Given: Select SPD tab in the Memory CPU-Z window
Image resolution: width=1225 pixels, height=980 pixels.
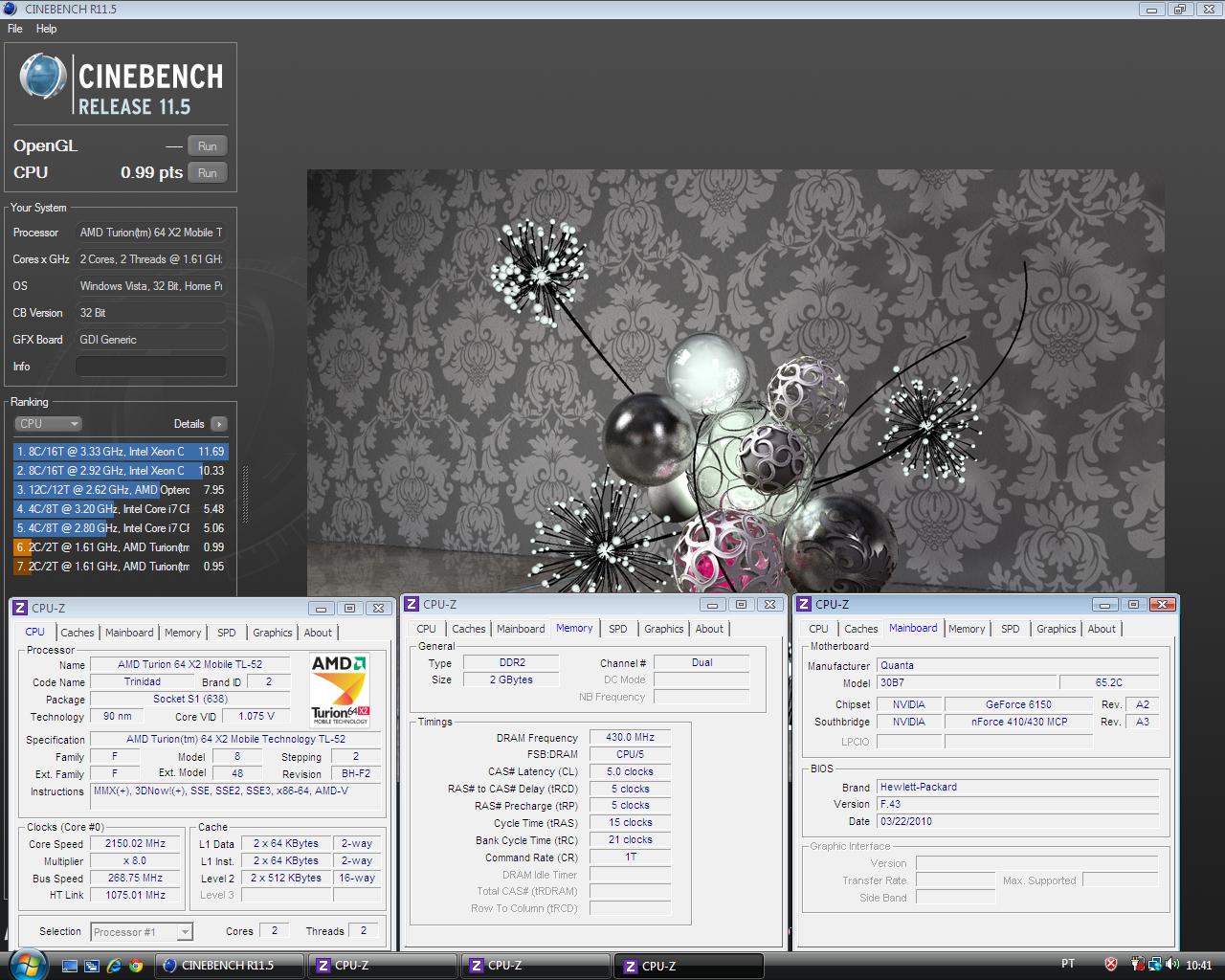Looking at the screenshot, I should click(x=618, y=629).
